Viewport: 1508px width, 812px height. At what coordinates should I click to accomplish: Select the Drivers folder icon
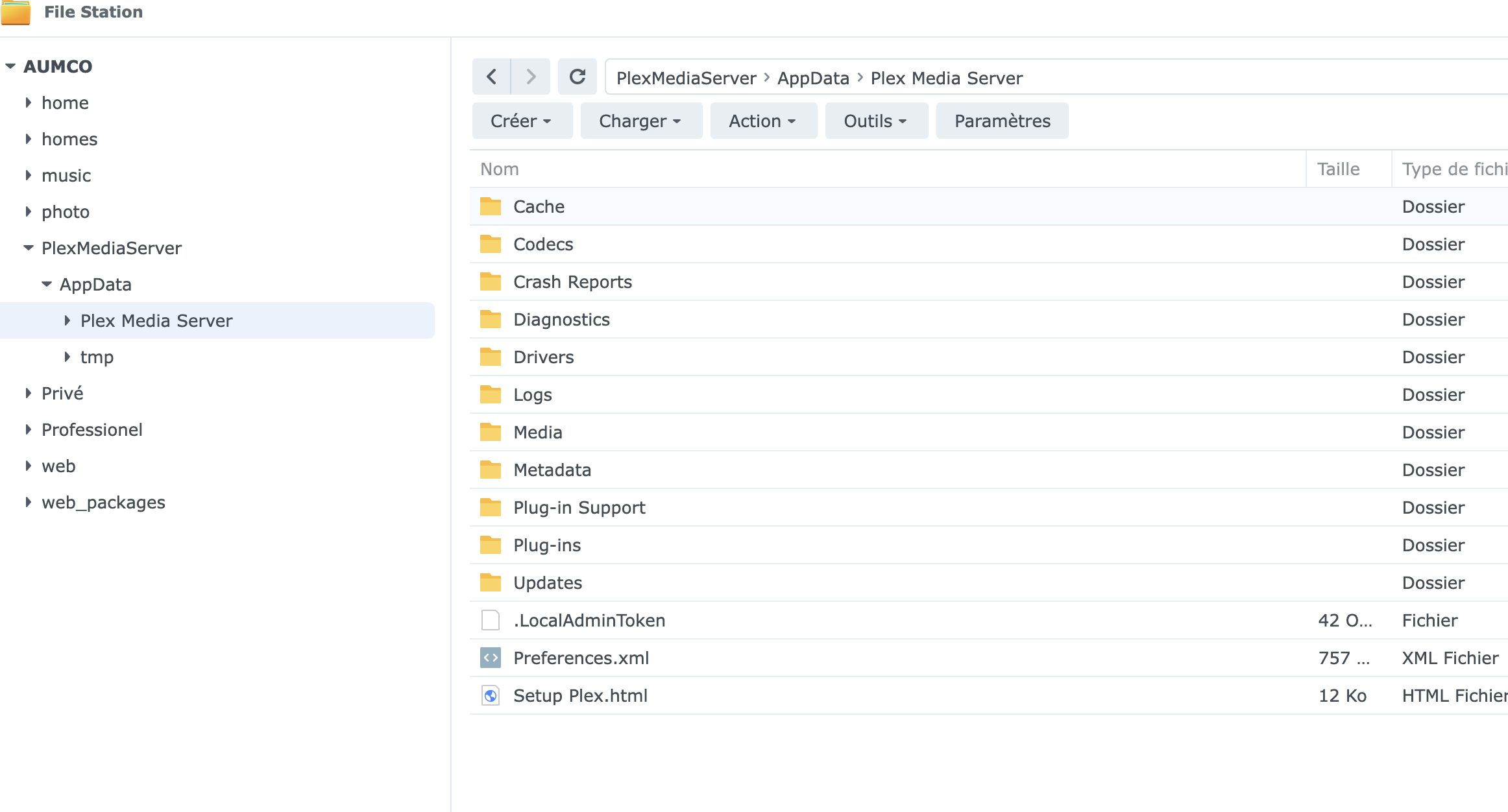tap(491, 357)
